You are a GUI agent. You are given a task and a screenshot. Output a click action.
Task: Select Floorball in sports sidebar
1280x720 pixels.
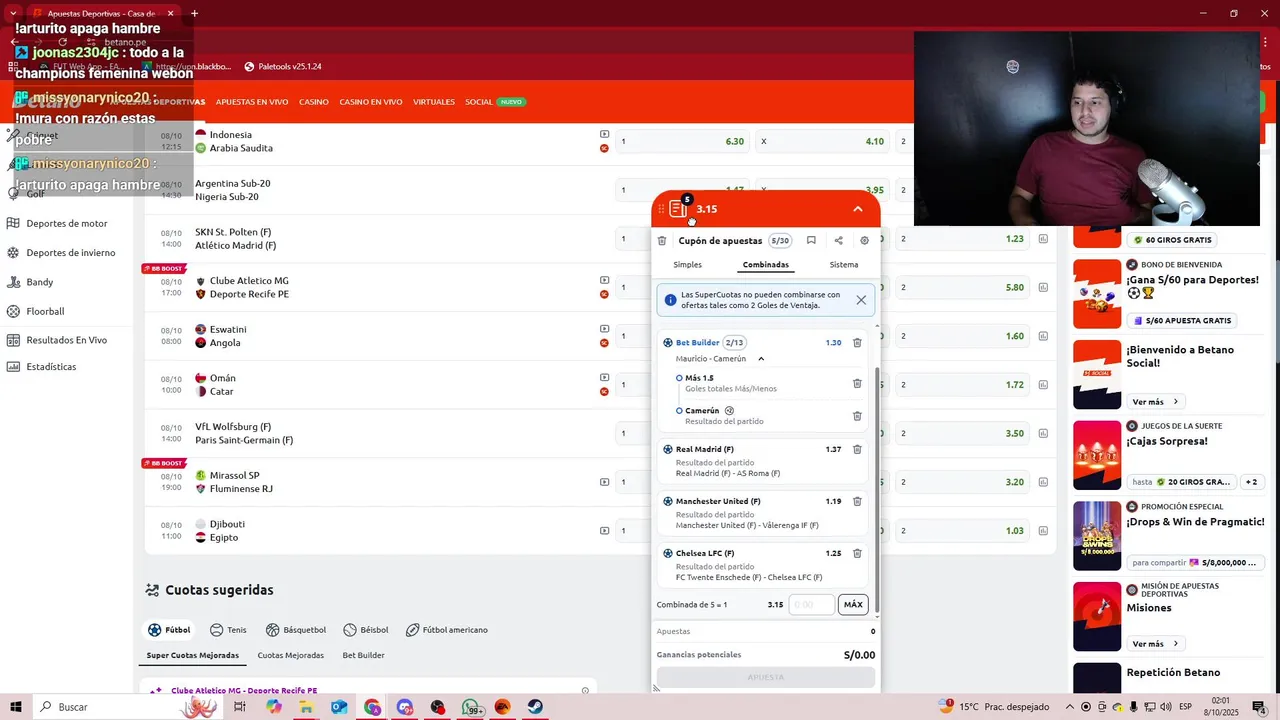pos(45,311)
